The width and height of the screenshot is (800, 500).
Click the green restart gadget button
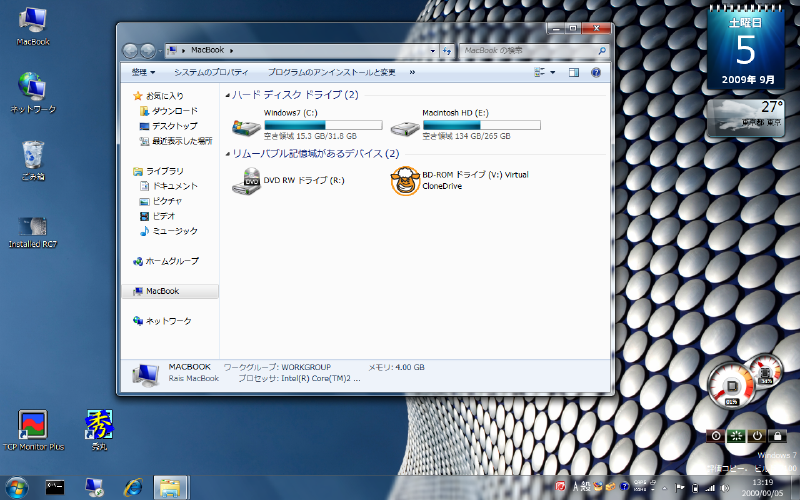[736, 436]
